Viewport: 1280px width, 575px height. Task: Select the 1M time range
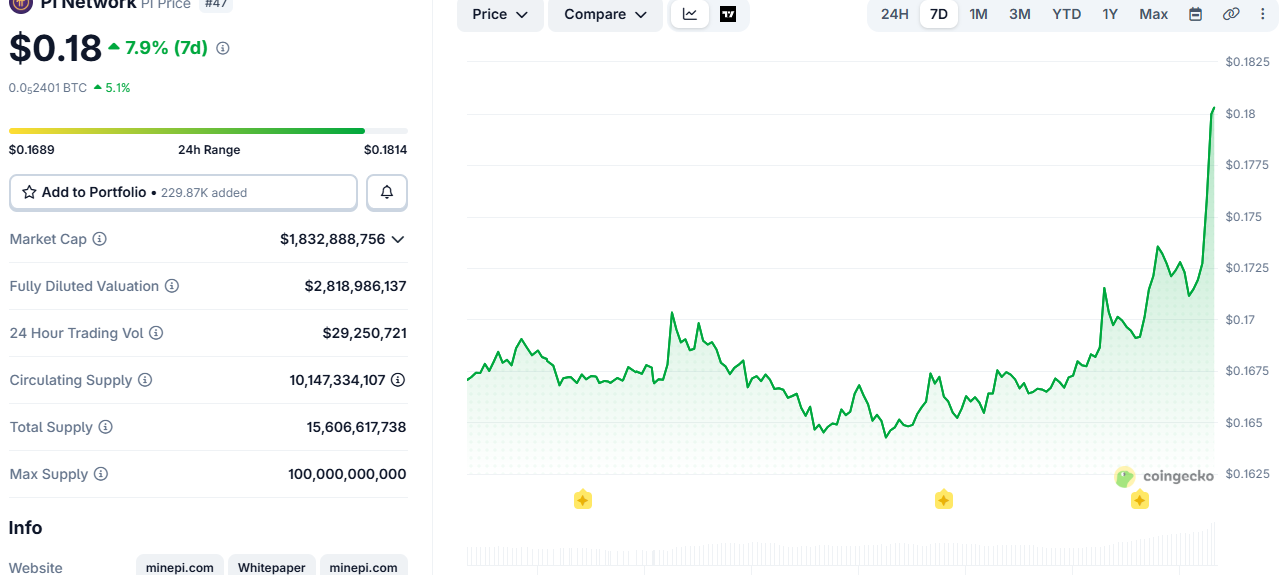[978, 14]
